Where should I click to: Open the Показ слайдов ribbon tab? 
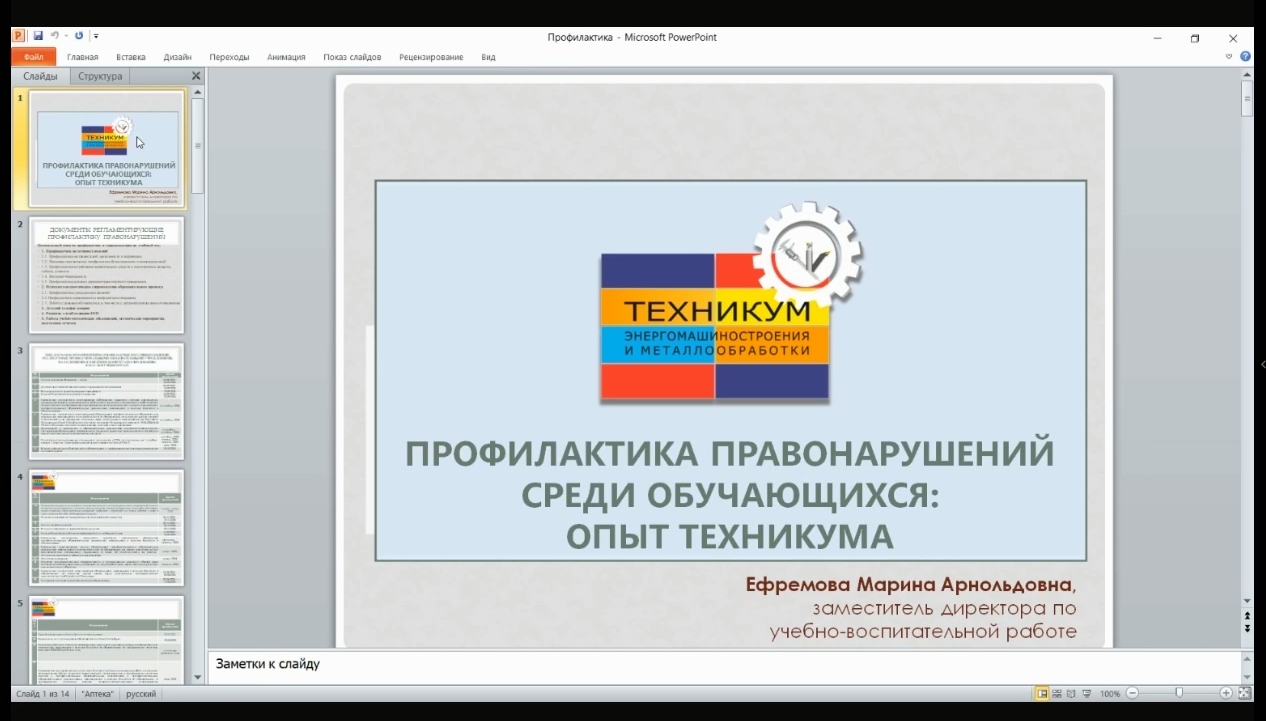tap(352, 57)
